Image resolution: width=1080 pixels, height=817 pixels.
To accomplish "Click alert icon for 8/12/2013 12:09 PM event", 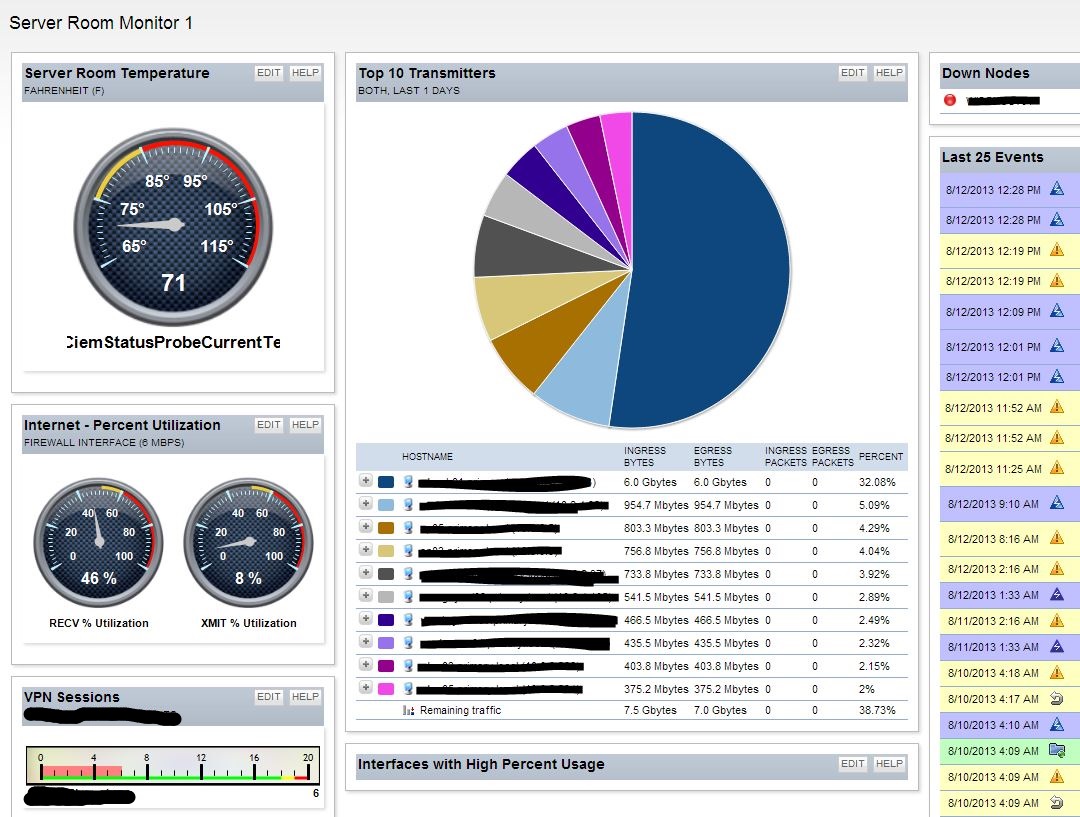I will point(1057,311).
